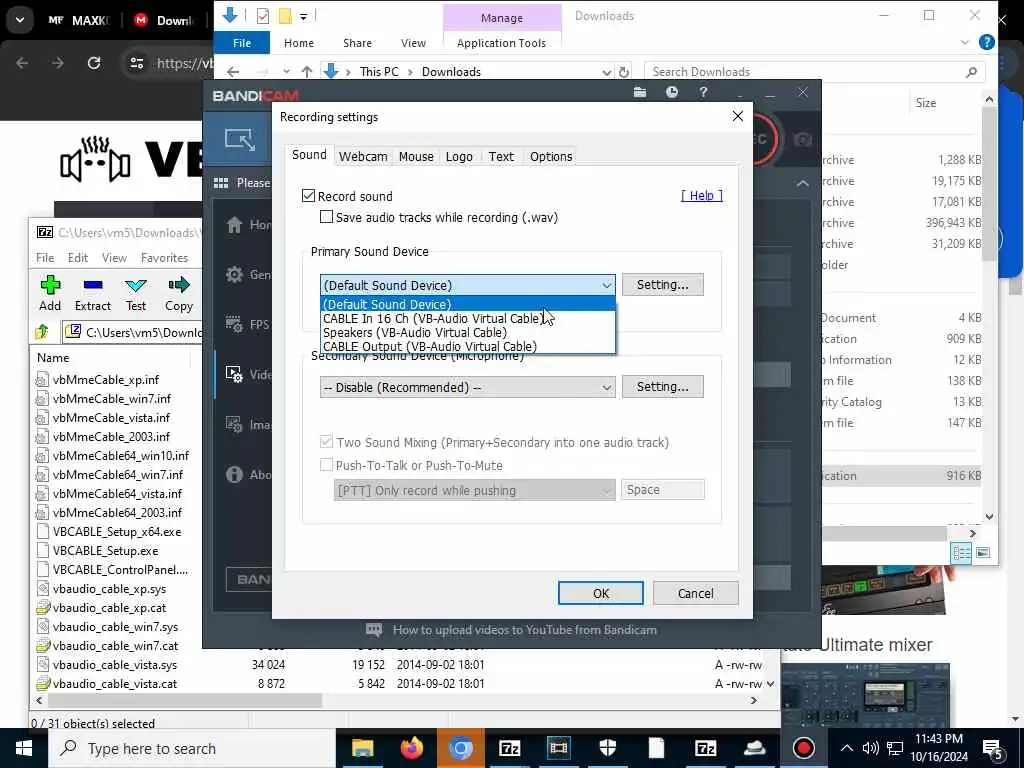The height and width of the screenshot is (768, 1024).
Task: Open Bandicam schedule clock icon
Action: tap(671, 93)
